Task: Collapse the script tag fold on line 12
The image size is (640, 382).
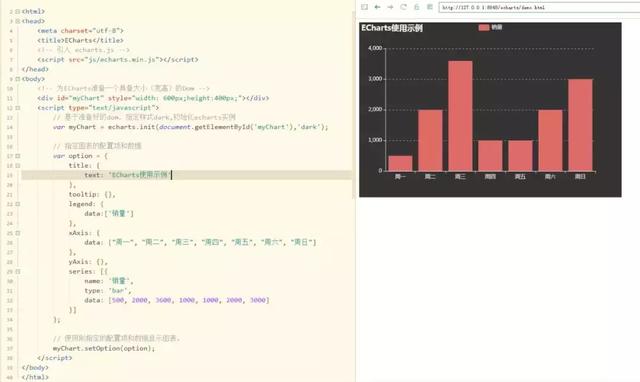Action: (18, 108)
